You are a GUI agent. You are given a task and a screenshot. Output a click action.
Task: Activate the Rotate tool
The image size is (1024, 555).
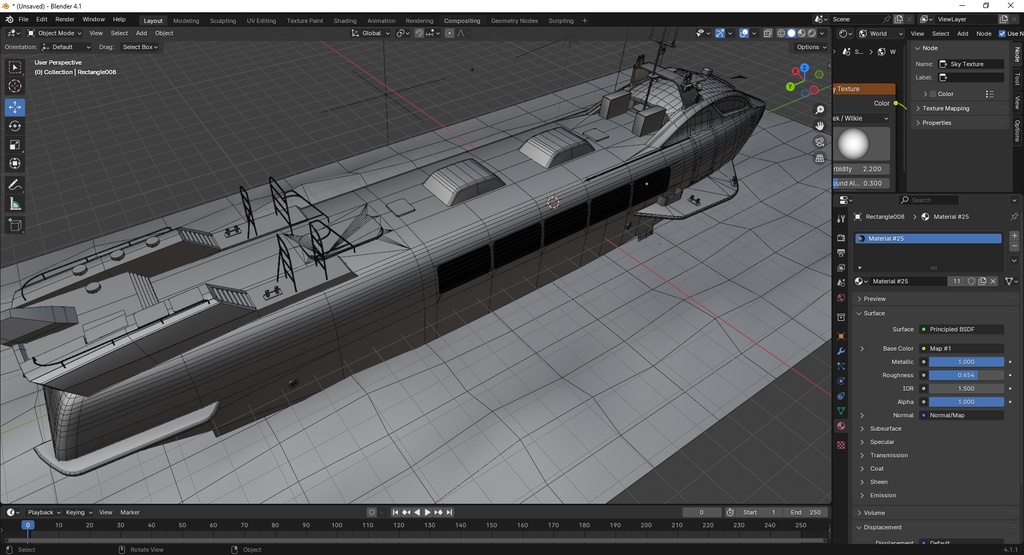(14, 126)
